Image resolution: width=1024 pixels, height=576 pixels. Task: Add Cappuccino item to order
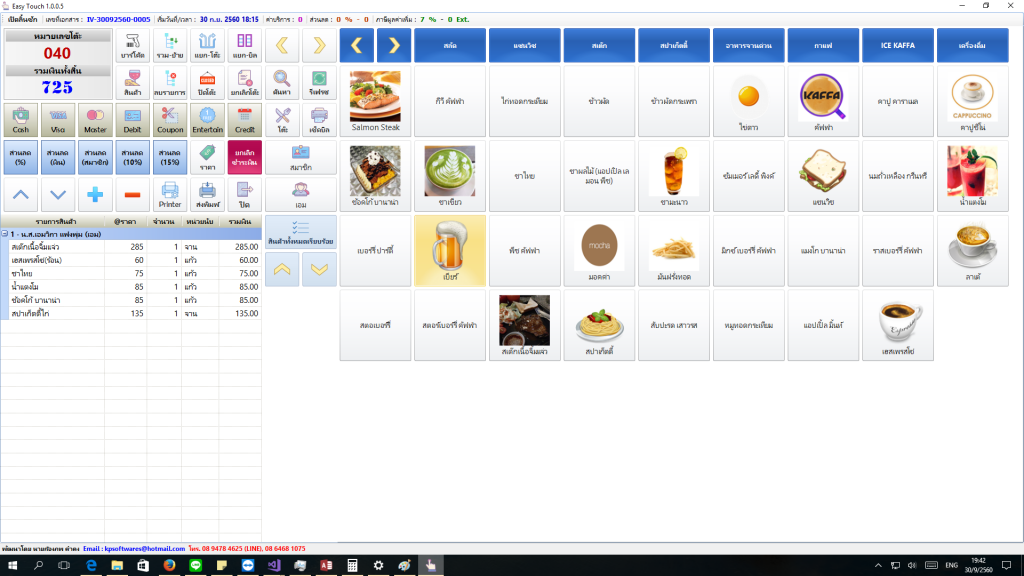click(973, 101)
